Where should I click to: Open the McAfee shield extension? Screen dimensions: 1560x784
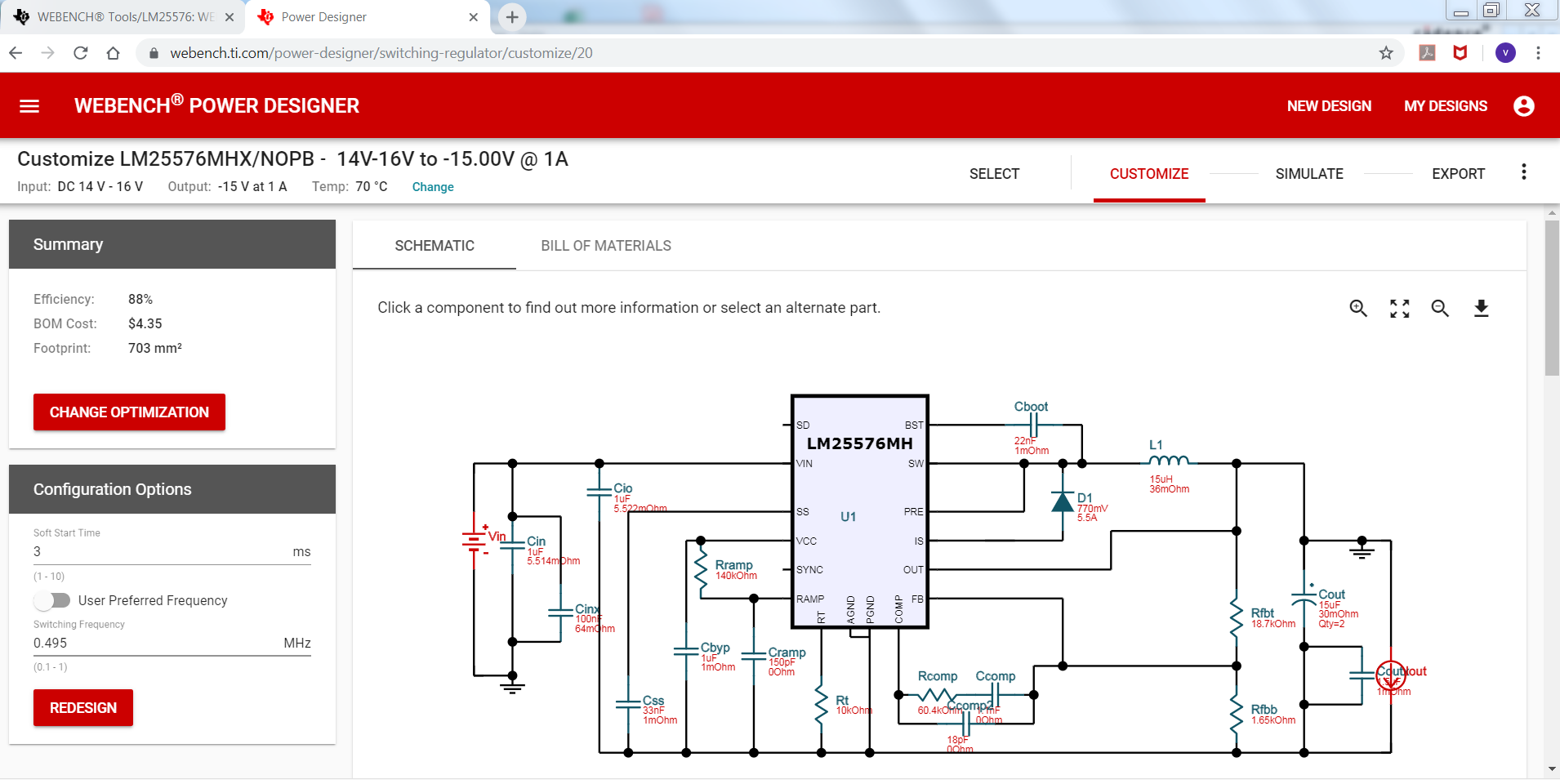[1460, 53]
